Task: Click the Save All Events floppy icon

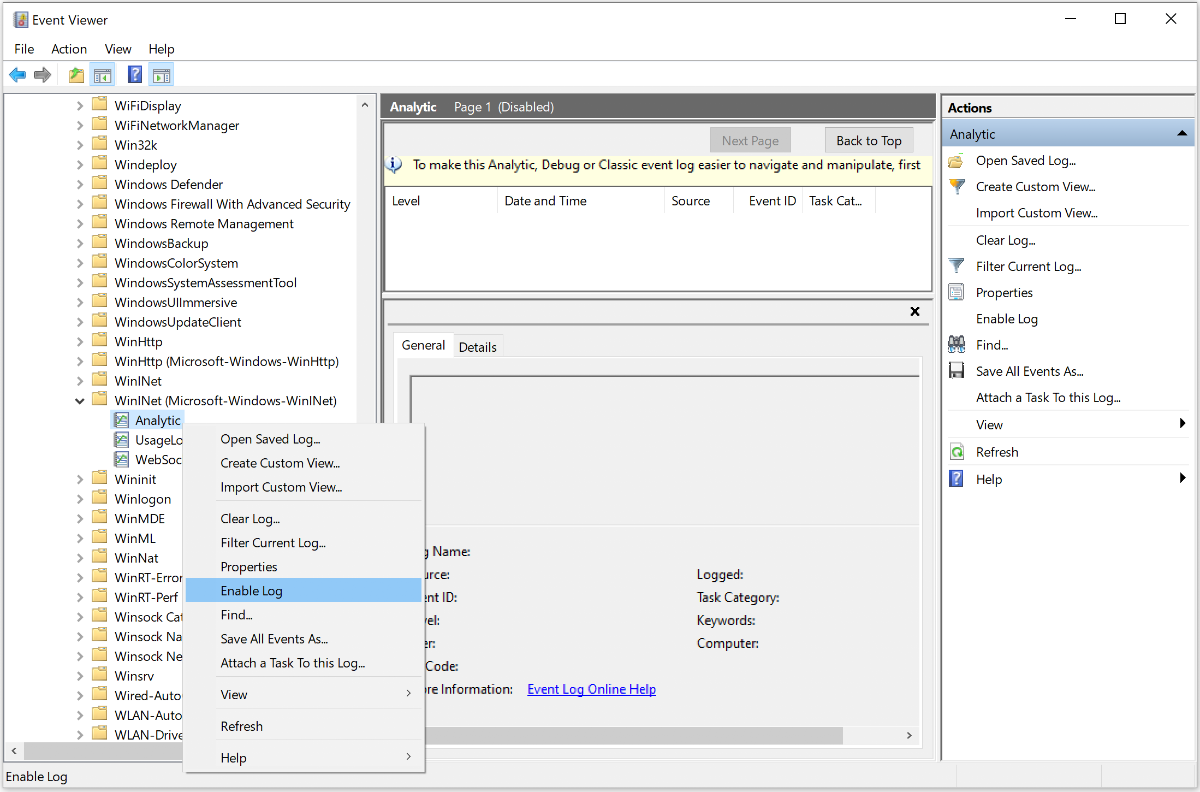Action: [x=957, y=371]
